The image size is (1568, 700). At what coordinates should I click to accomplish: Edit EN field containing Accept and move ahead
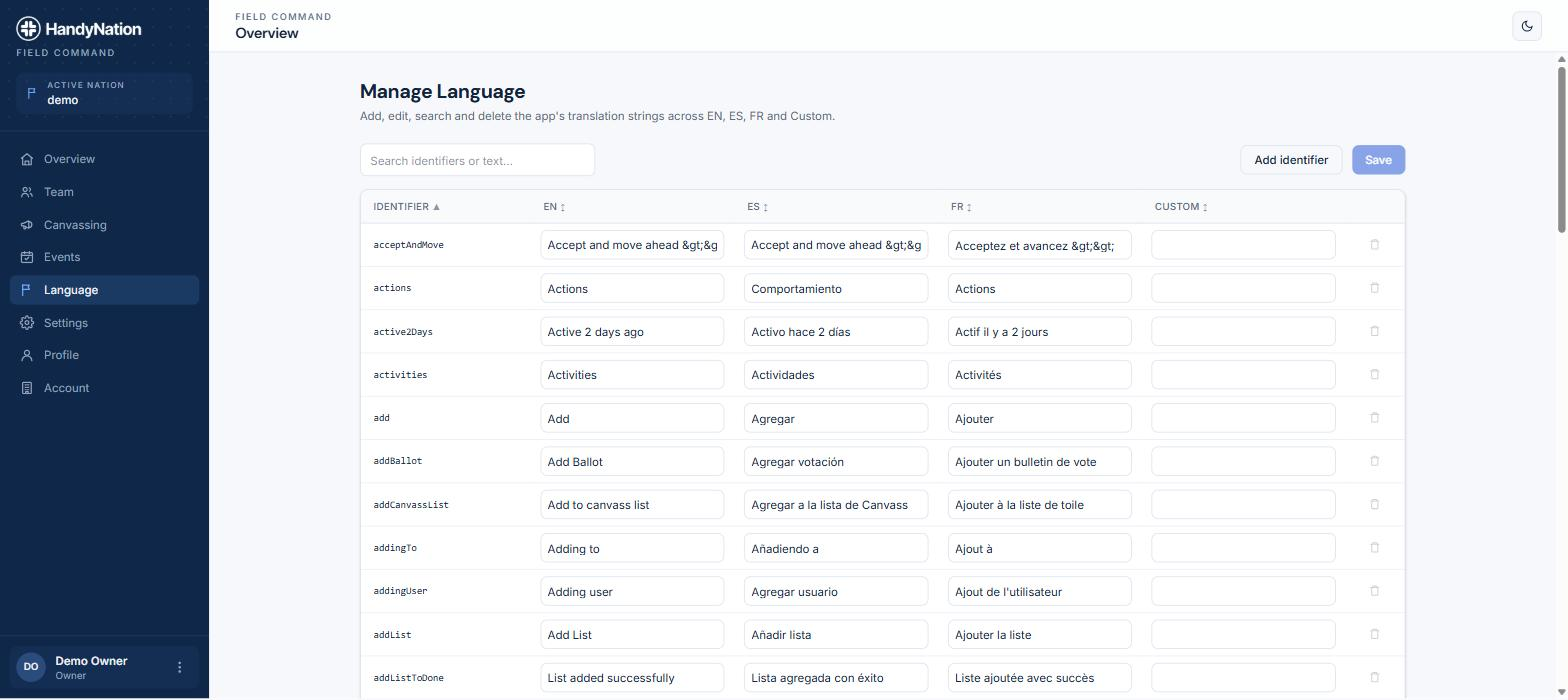point(632,245)
